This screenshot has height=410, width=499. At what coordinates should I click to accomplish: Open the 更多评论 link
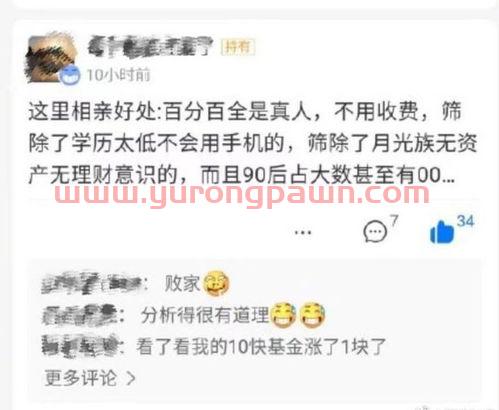pyautogui.click(x=81, y=378)
